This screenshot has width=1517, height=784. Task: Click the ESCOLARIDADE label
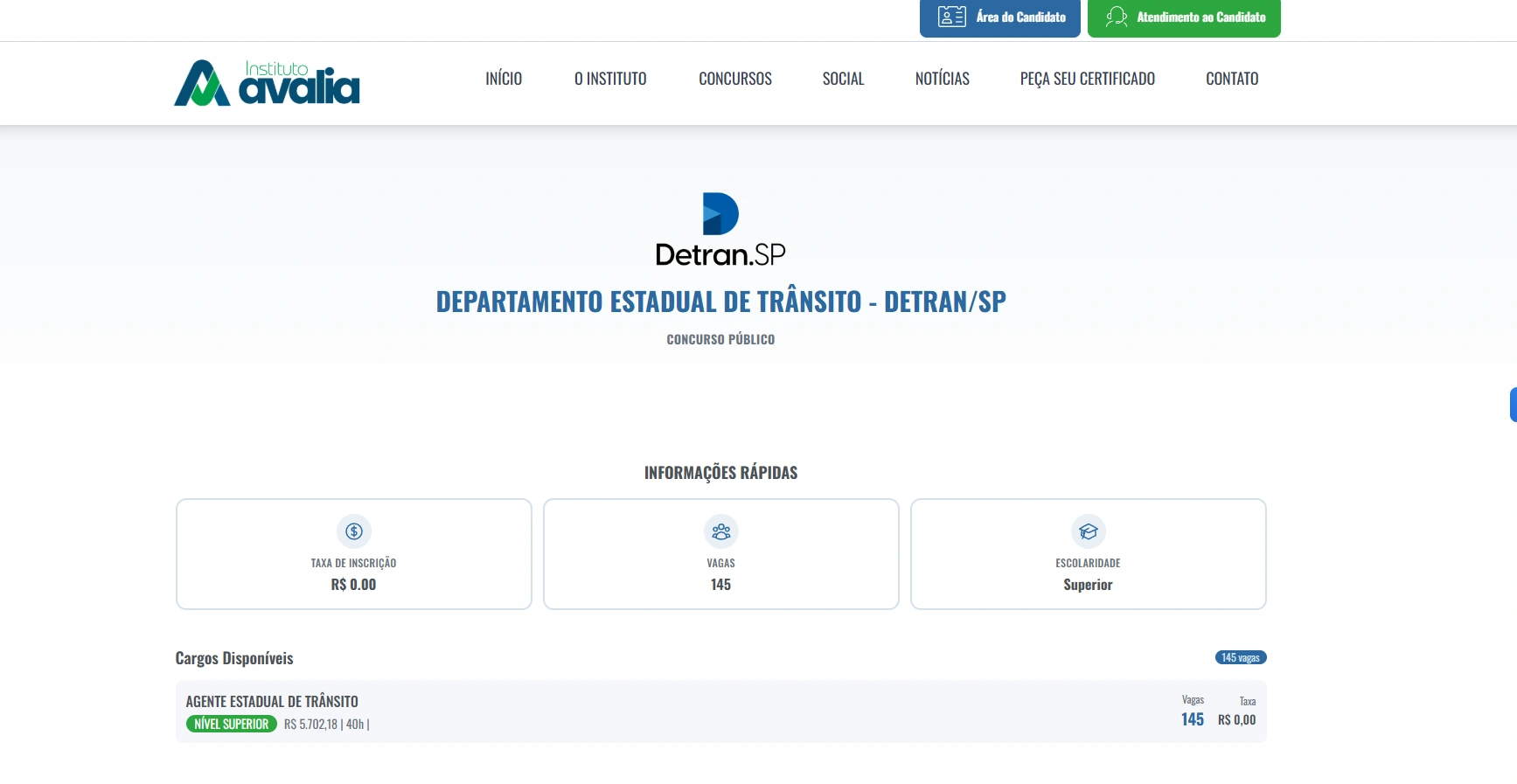coord(1088,563)
